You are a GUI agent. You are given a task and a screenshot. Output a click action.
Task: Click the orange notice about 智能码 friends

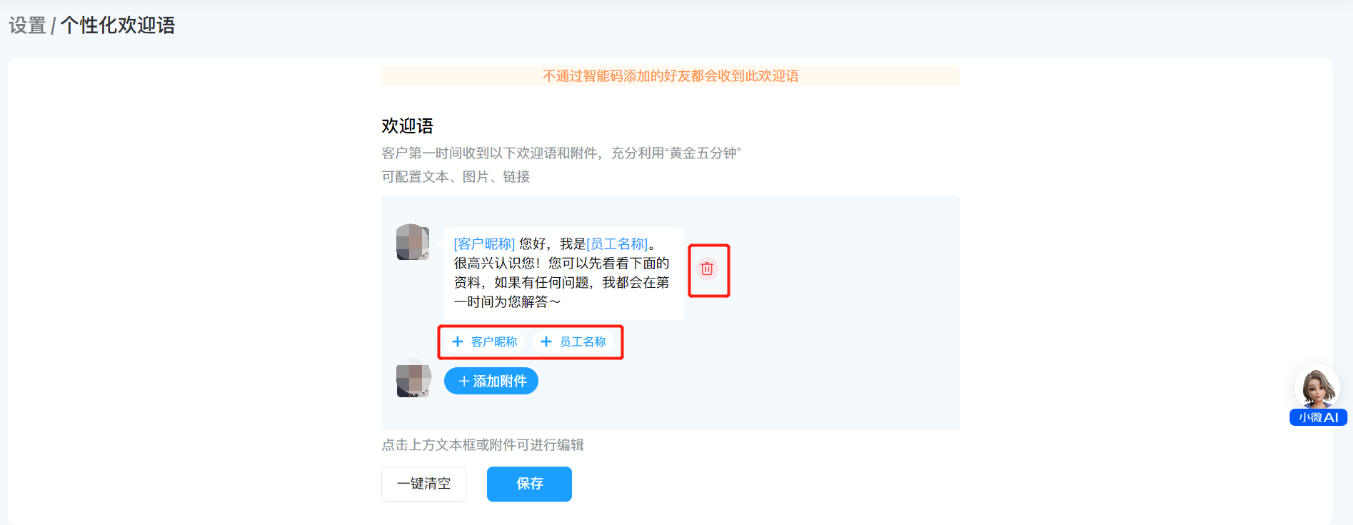tap(670, 76)
